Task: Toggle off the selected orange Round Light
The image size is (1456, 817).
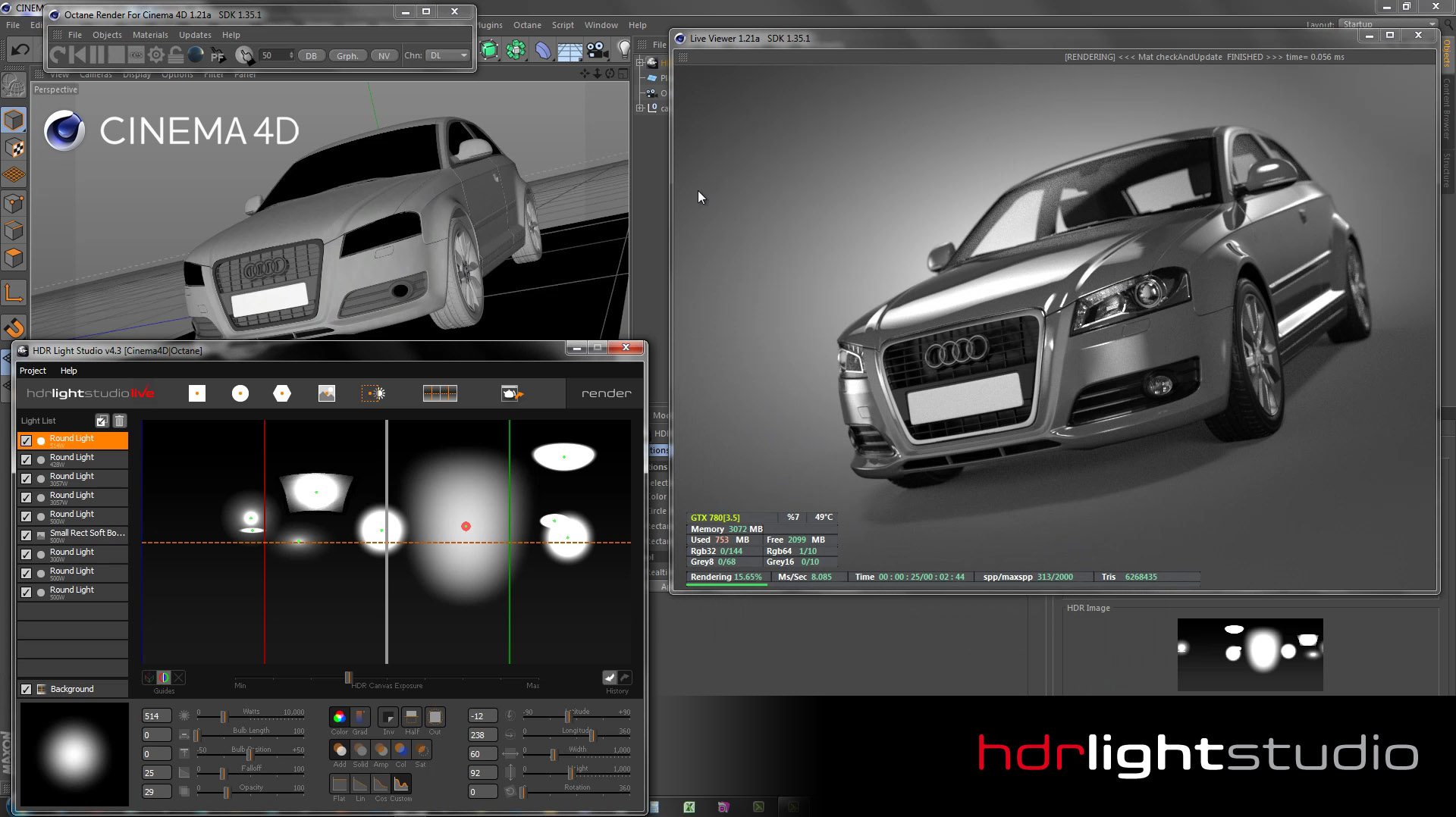Action: coord(27,441)
